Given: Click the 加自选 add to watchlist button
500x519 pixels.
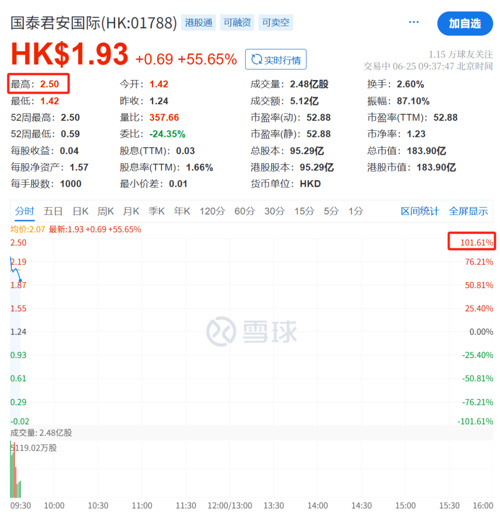Looking at the screenshot, I should [x=465, y=23].
